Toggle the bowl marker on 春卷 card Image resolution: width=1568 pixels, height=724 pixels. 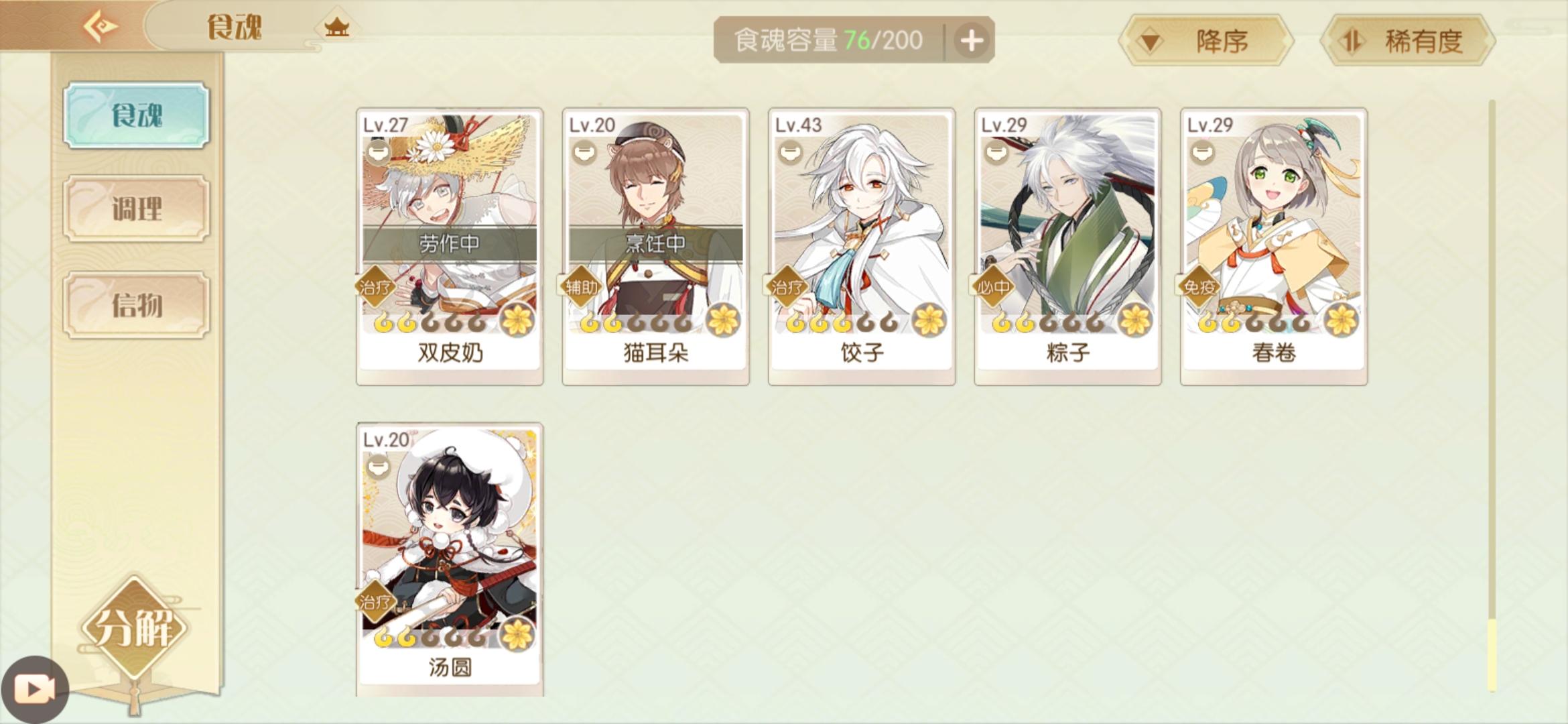pos(1203,153)
